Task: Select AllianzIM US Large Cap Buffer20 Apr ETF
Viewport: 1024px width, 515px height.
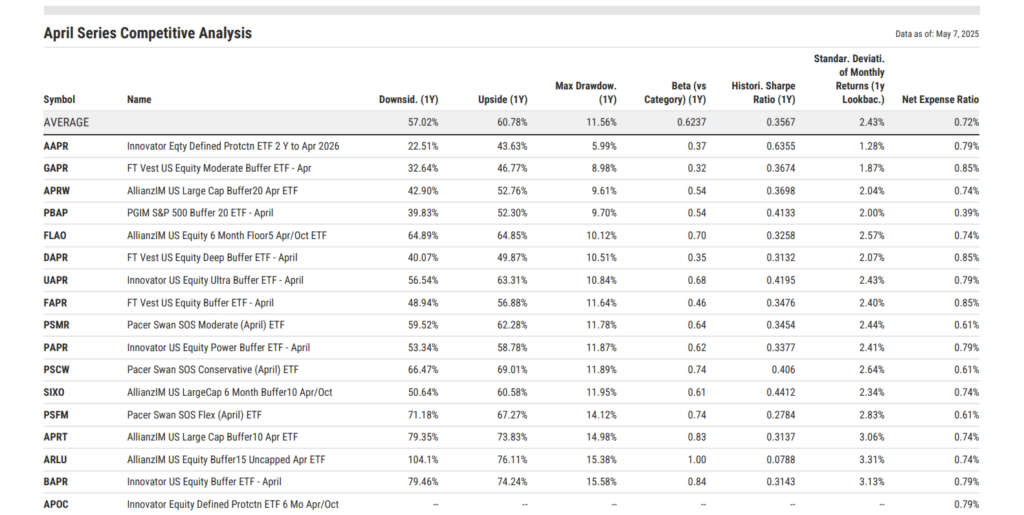Action: tap(212, 191)
